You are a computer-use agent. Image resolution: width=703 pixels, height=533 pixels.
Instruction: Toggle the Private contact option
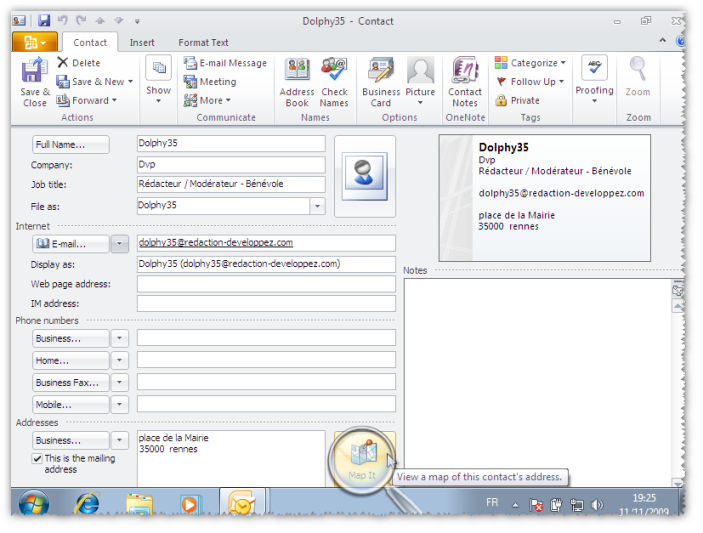(x=518, y=100)
